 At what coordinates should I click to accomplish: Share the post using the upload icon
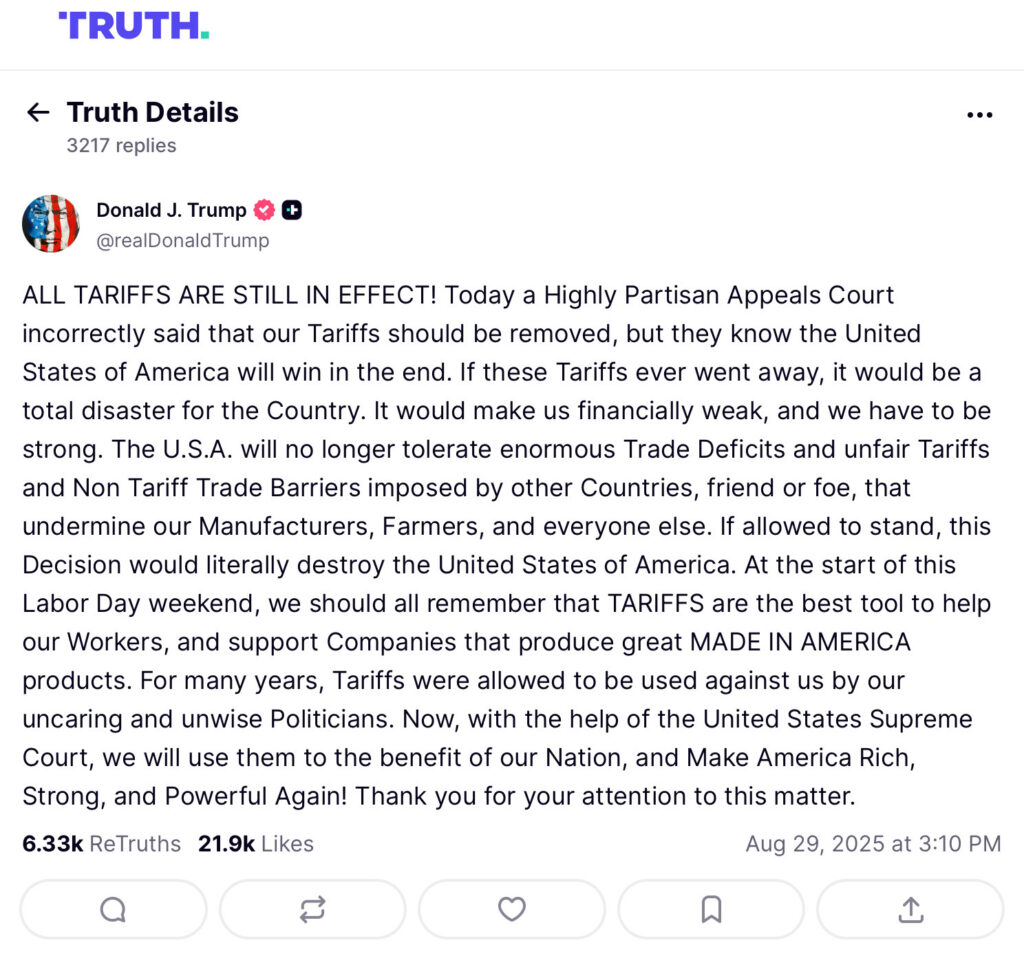[x=910, y=909]
